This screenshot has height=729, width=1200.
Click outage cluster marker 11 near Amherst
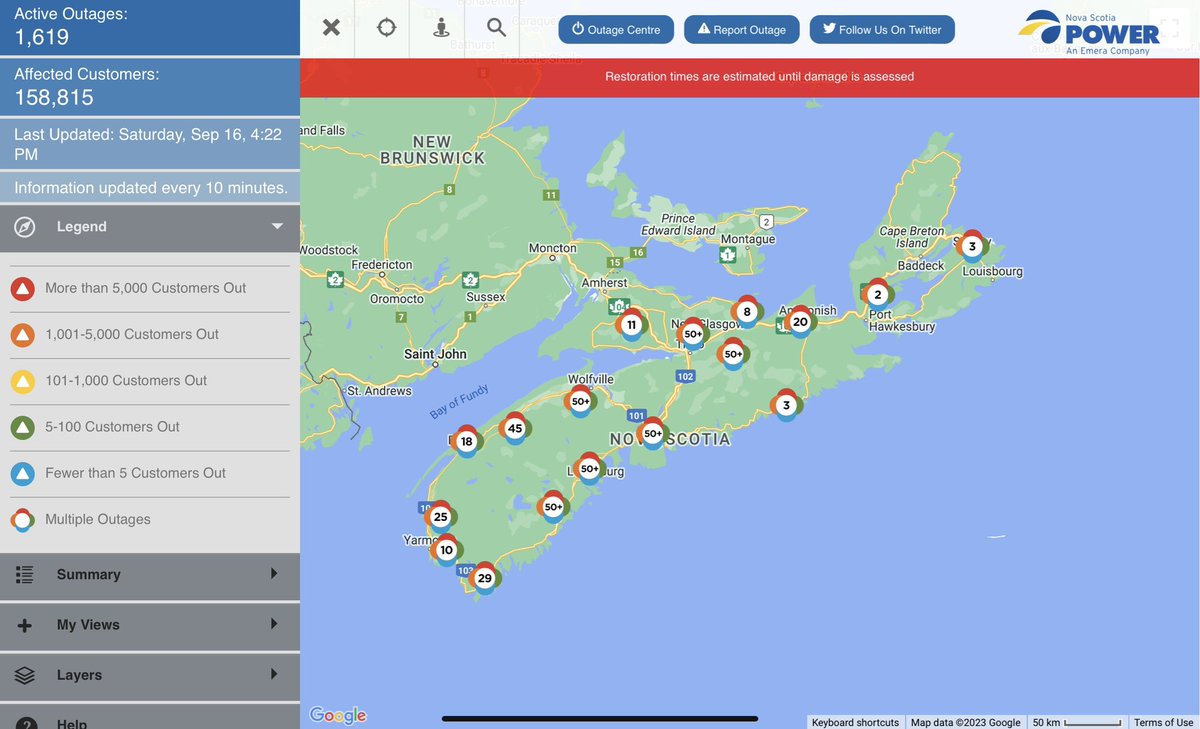631,325
